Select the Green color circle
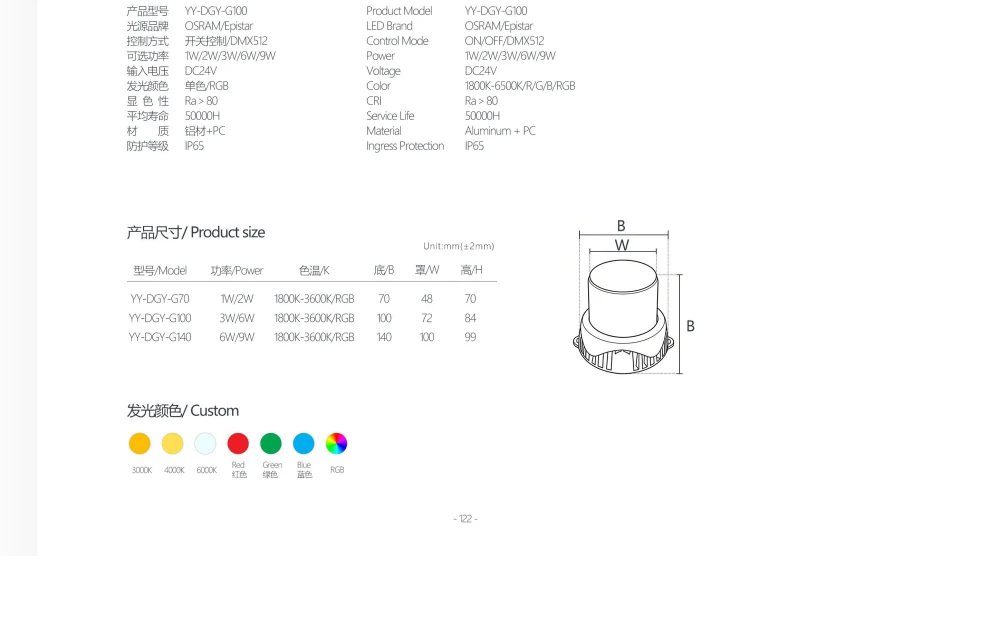 coord(270,443)
